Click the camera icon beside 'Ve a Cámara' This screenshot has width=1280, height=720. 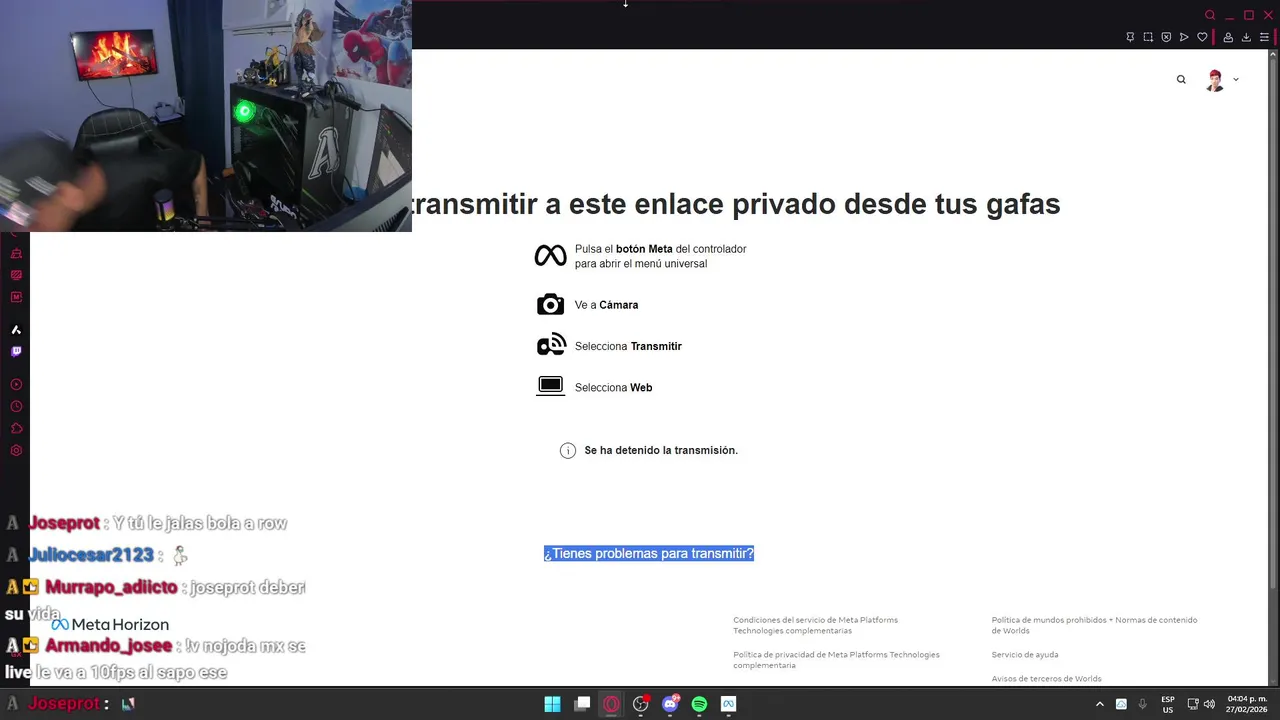click(550, 304)
